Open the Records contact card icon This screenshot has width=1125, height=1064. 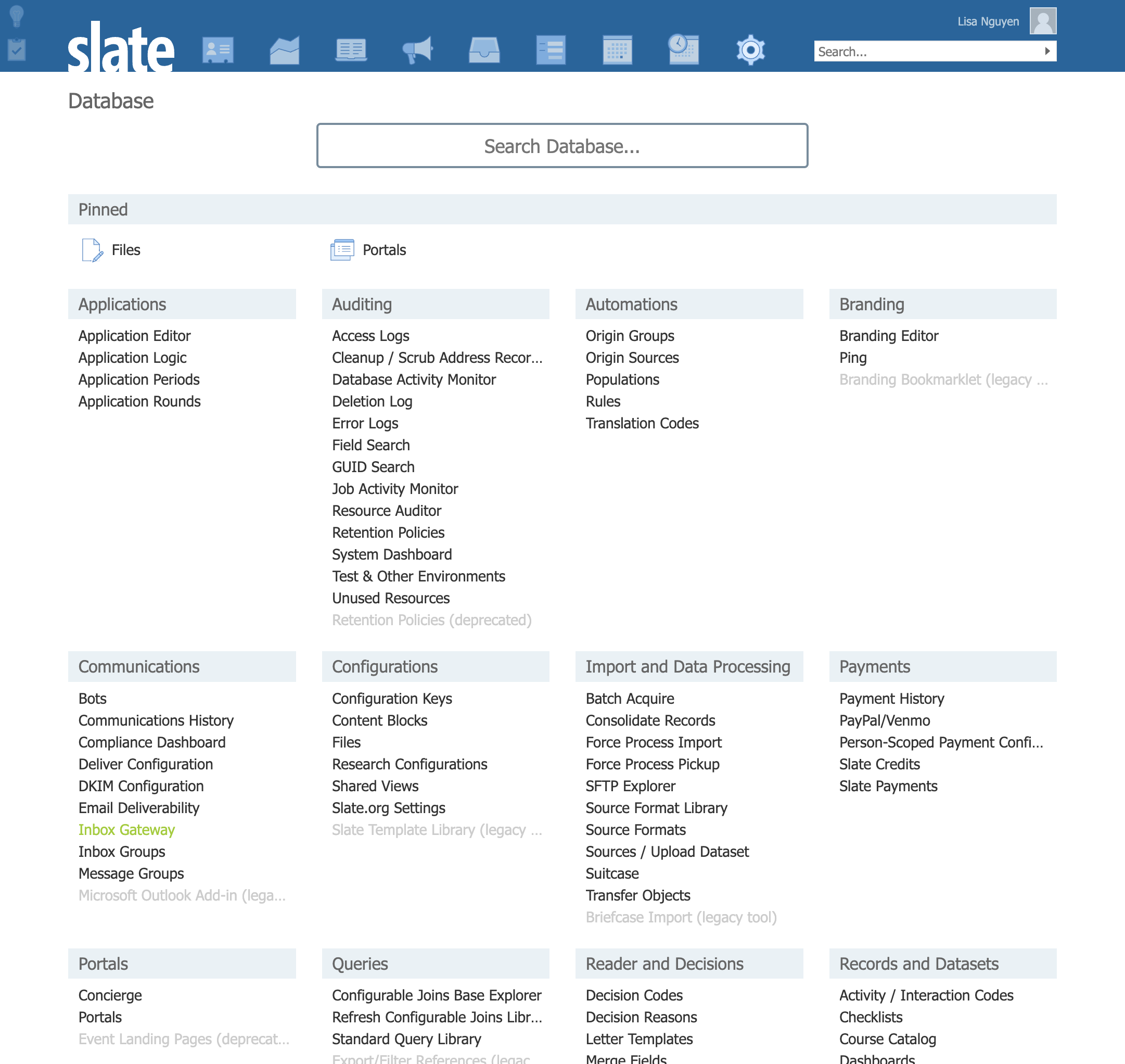tap(218, 50)
